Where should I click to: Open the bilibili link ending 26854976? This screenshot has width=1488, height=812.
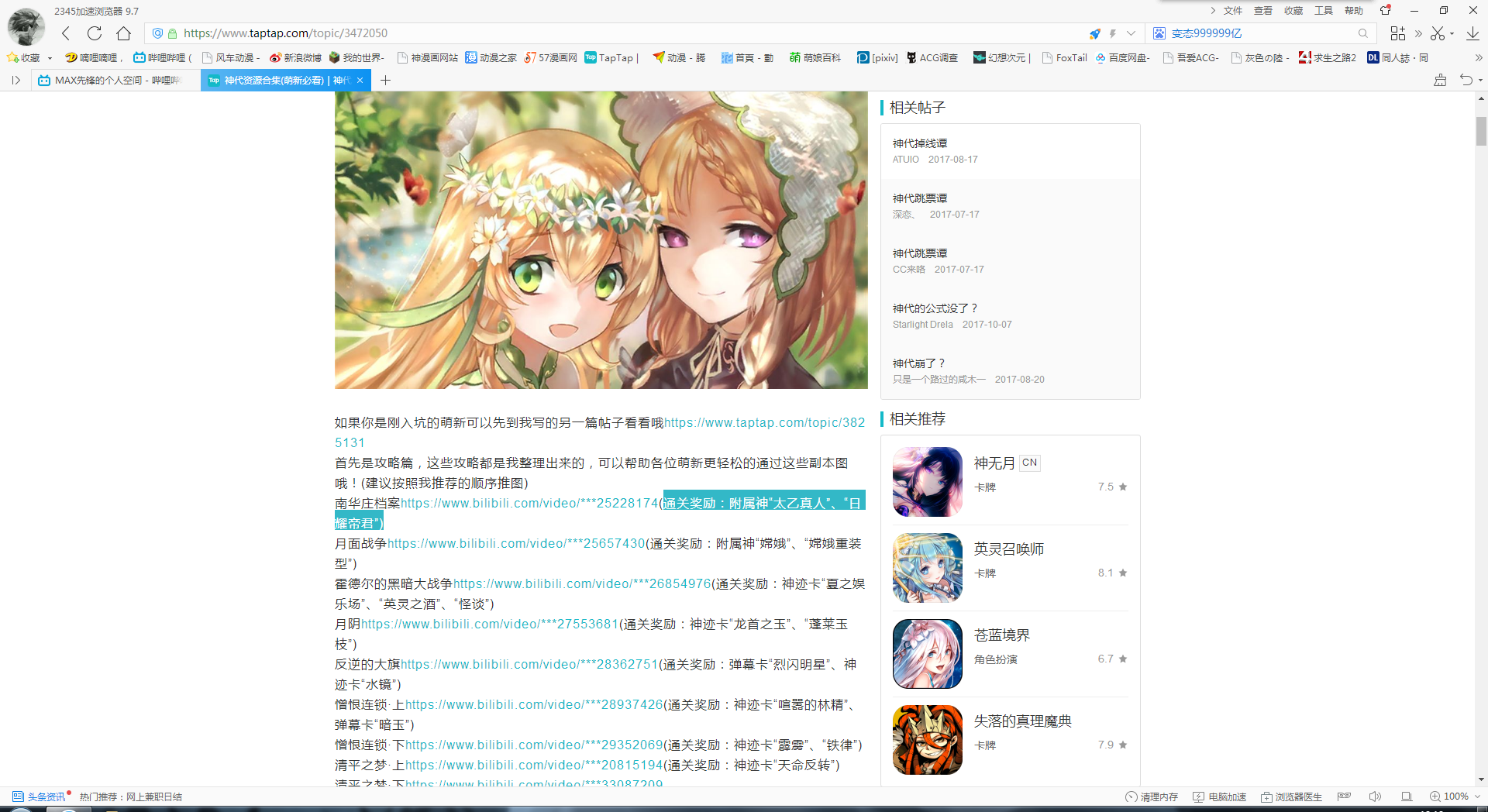tap(582, 583)
